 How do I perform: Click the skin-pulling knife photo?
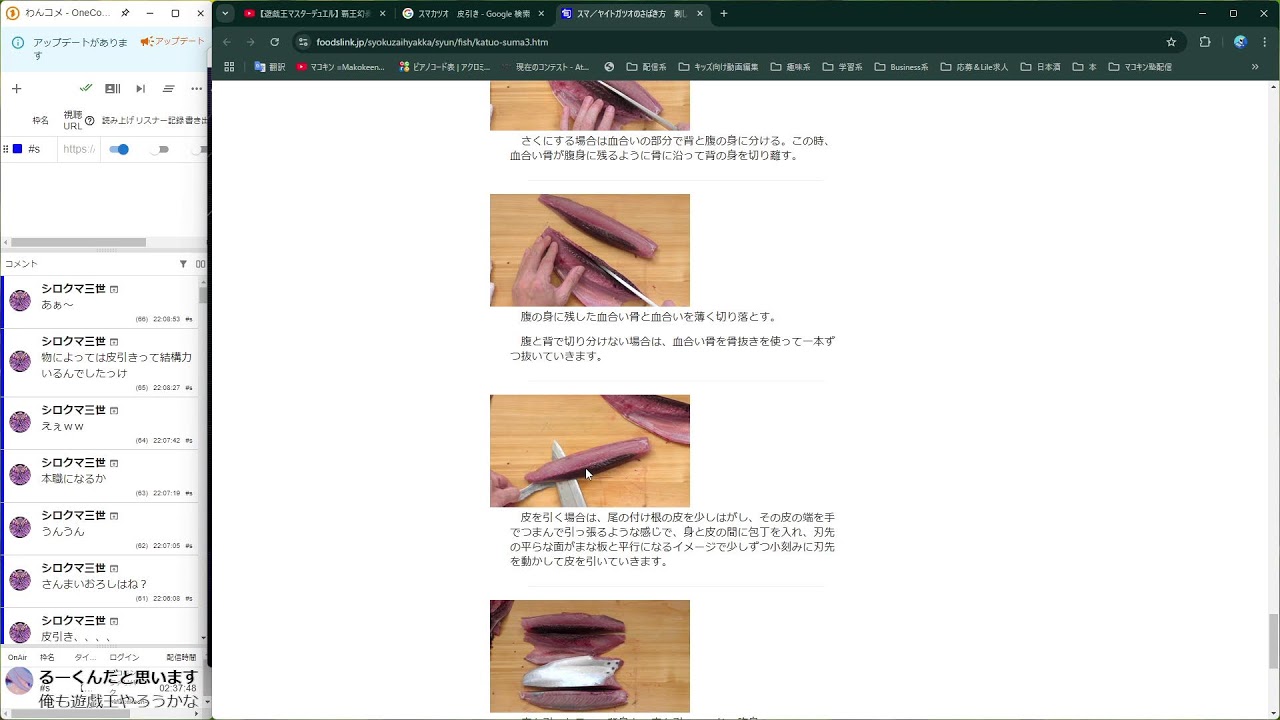click(x=590, y=451)
